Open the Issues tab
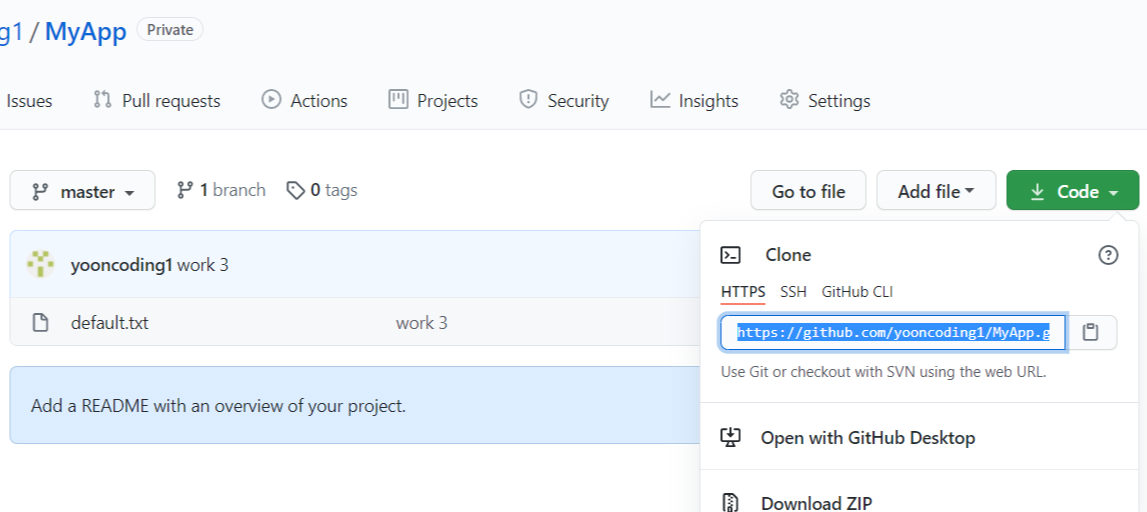This screenshot has width=1147, height=512. (29, 100)
